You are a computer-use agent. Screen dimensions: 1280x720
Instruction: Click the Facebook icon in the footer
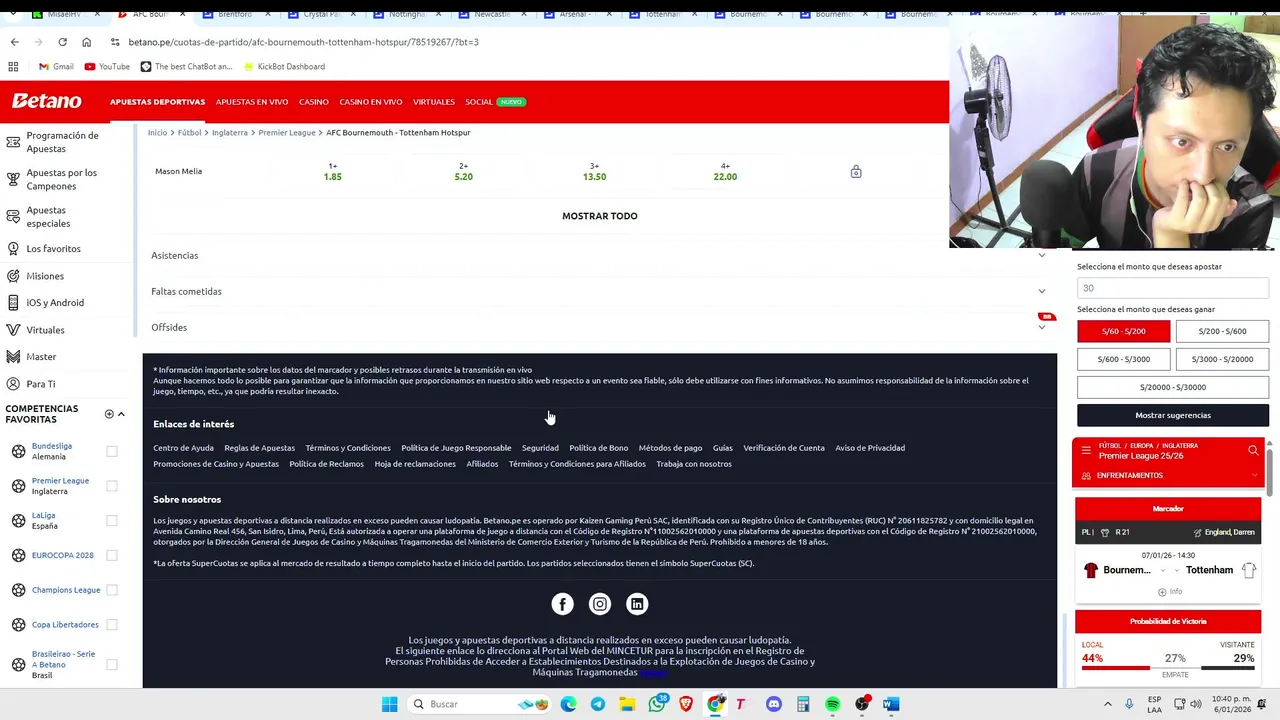[x=562, y=604]
